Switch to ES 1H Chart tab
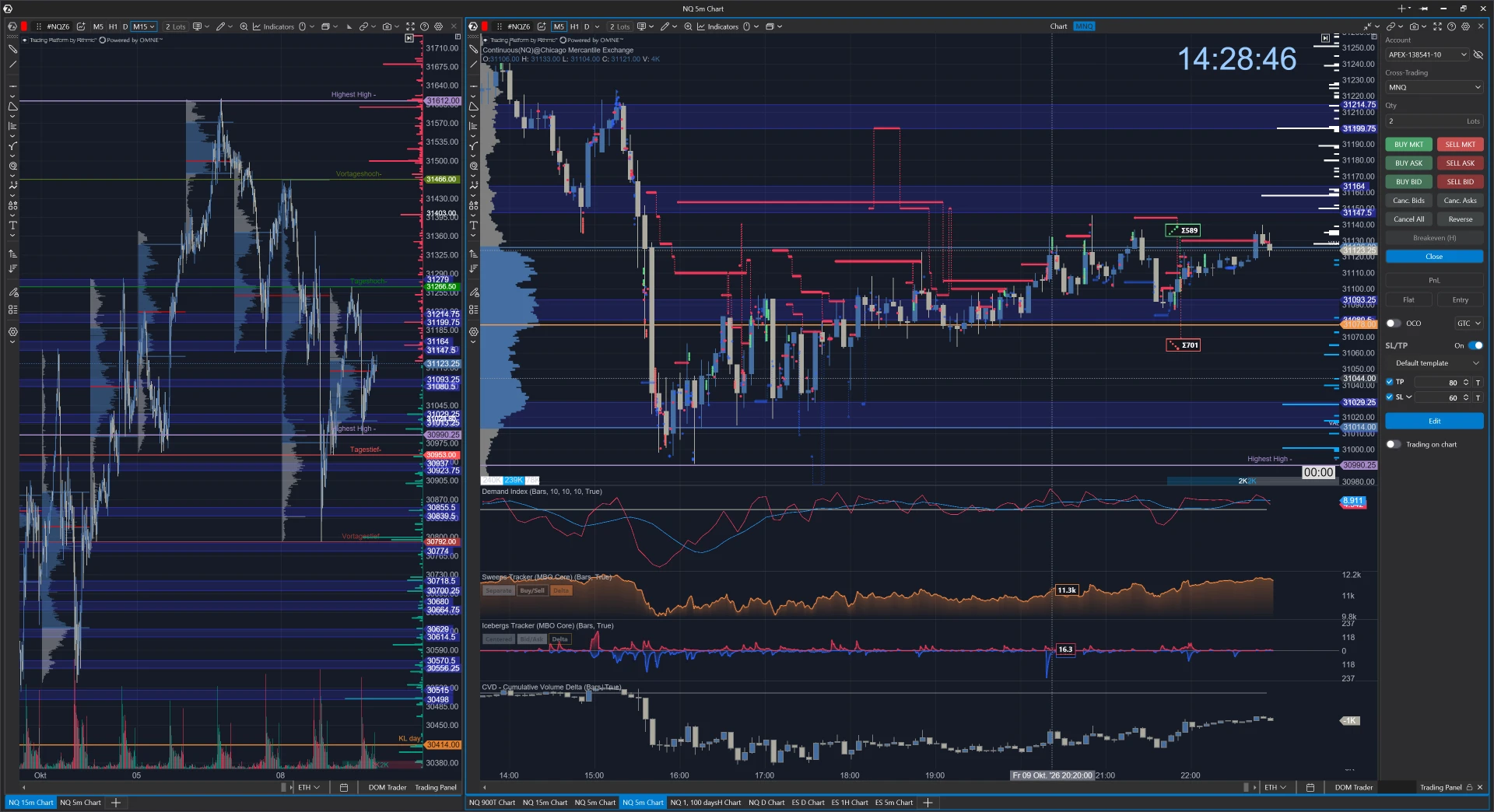Image resolution: width=1494 pixels, height=812 pixels. [x=849, y=803]
